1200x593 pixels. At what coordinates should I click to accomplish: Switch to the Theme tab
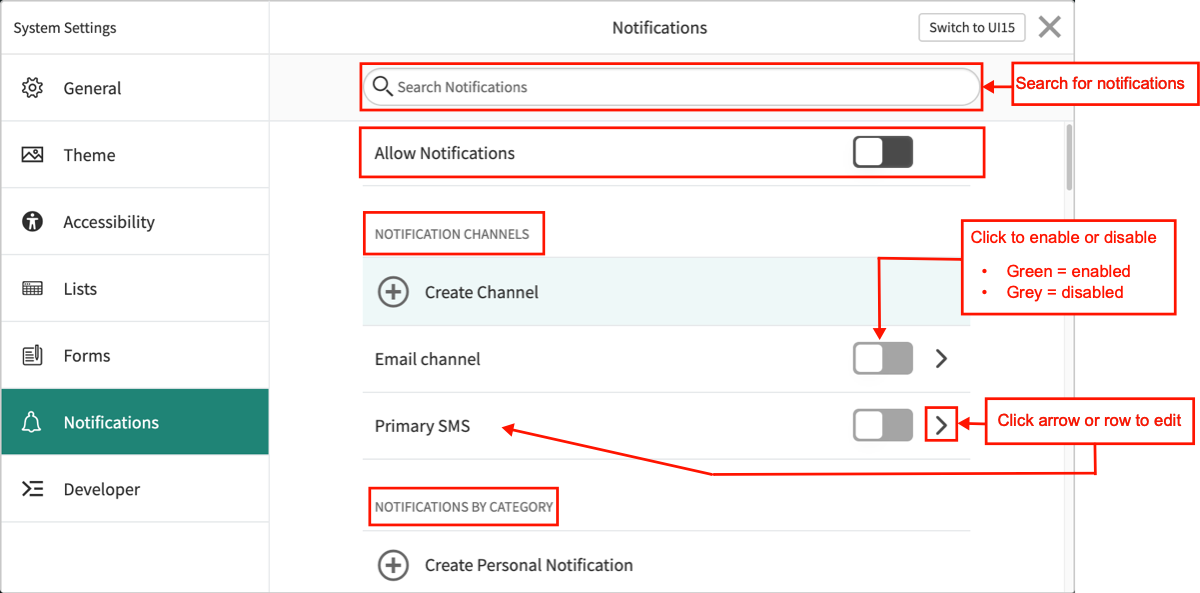pos(135,155)
